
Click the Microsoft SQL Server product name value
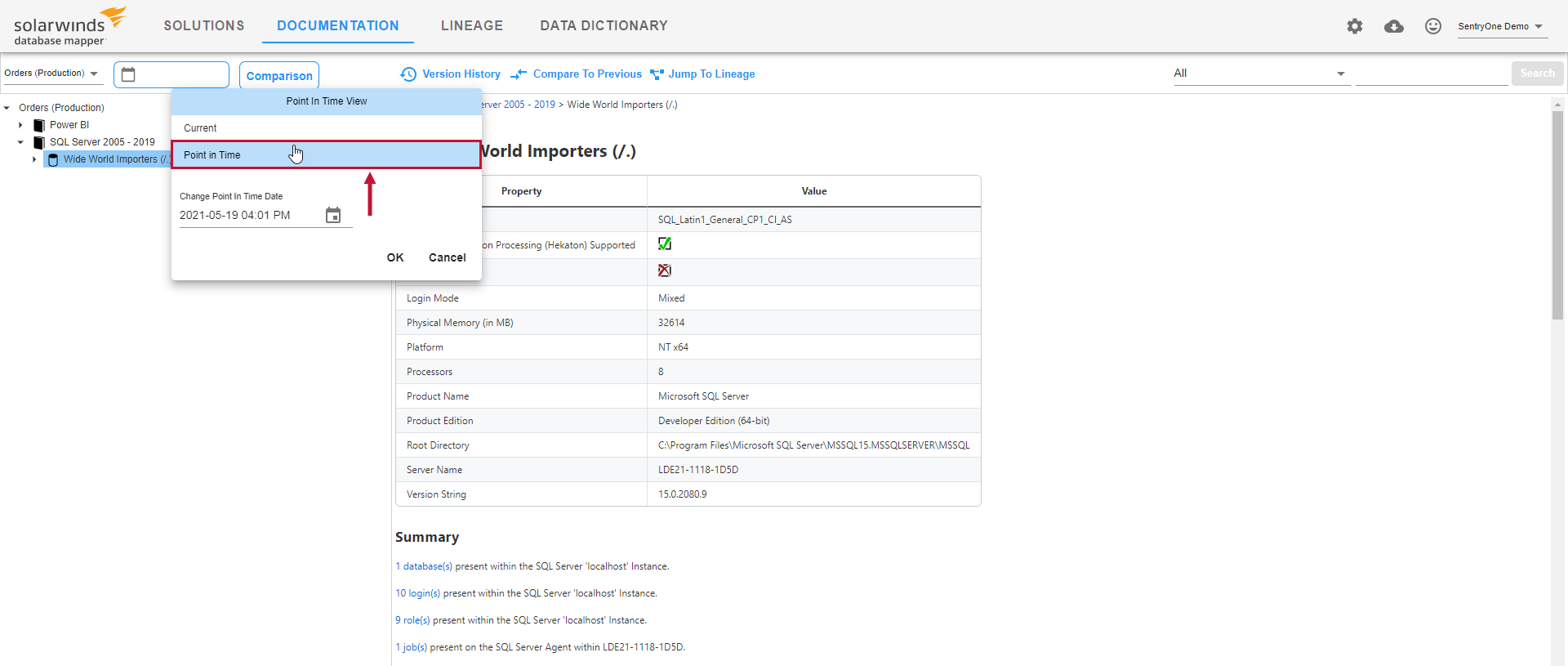coord(703,396)
